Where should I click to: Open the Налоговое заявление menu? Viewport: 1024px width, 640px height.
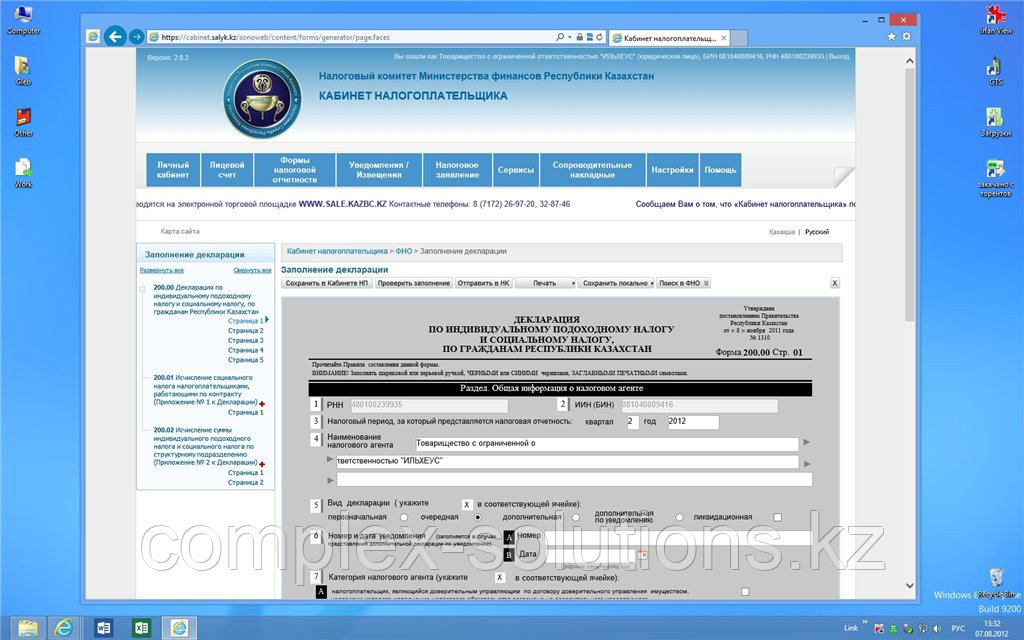pos(457,170)
